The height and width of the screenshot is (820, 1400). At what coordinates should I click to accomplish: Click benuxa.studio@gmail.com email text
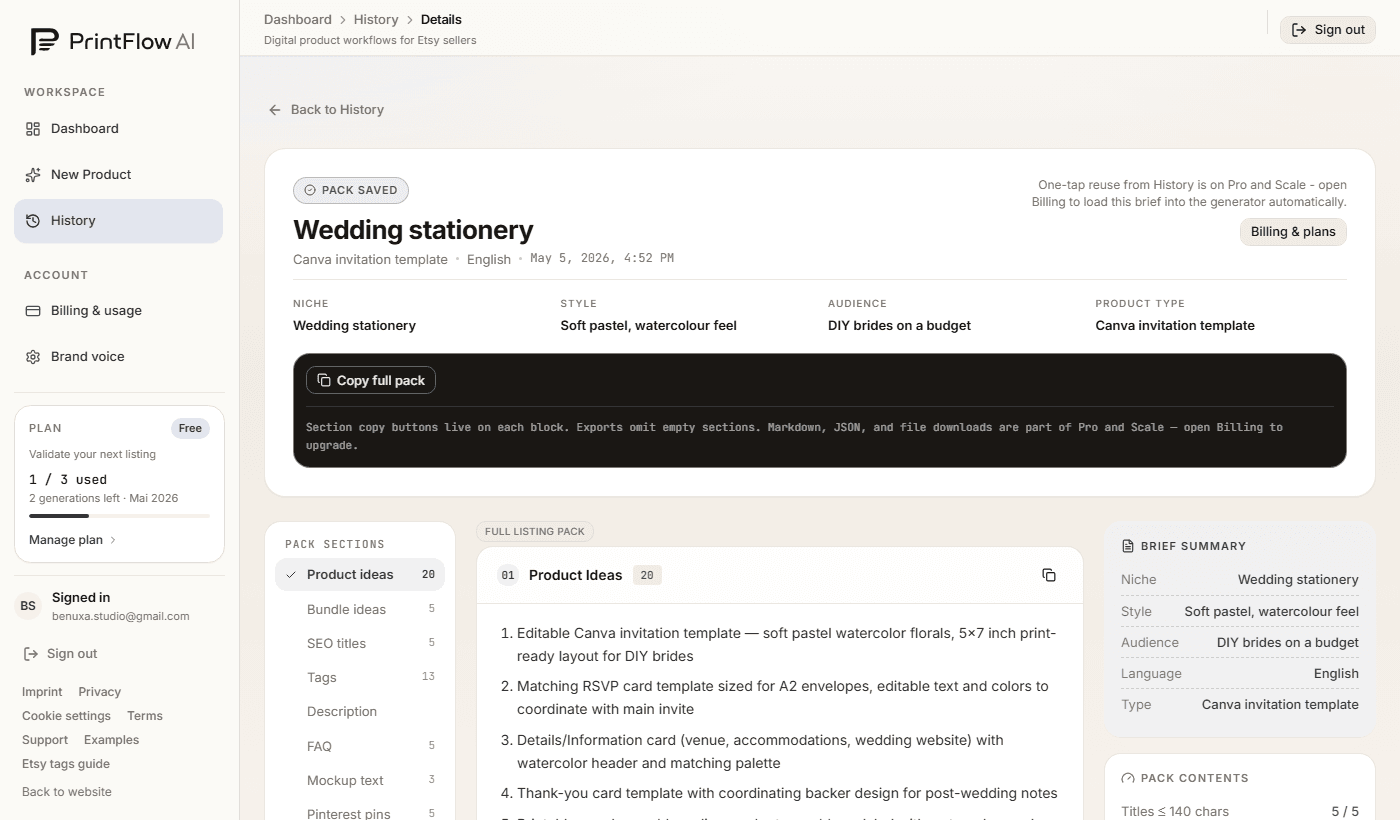coord(121,616)
